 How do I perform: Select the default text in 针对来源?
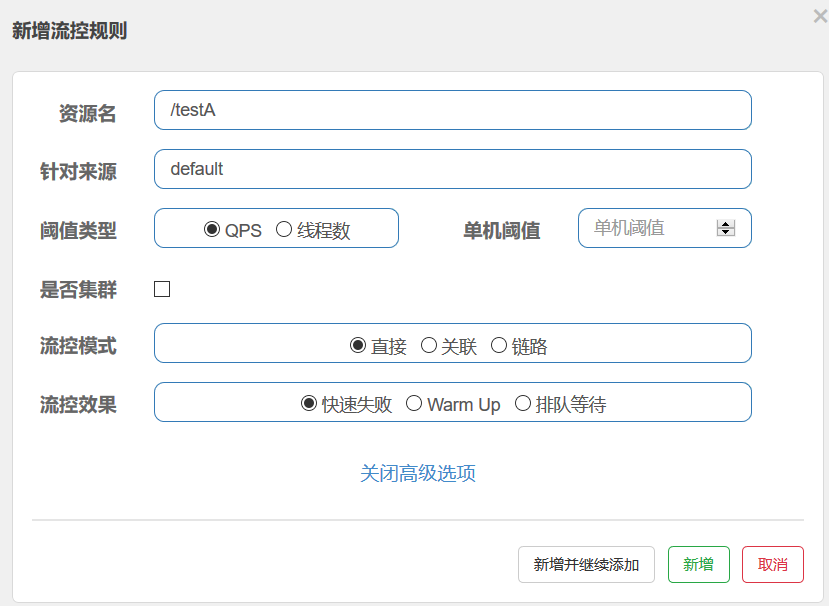[197, 169]
